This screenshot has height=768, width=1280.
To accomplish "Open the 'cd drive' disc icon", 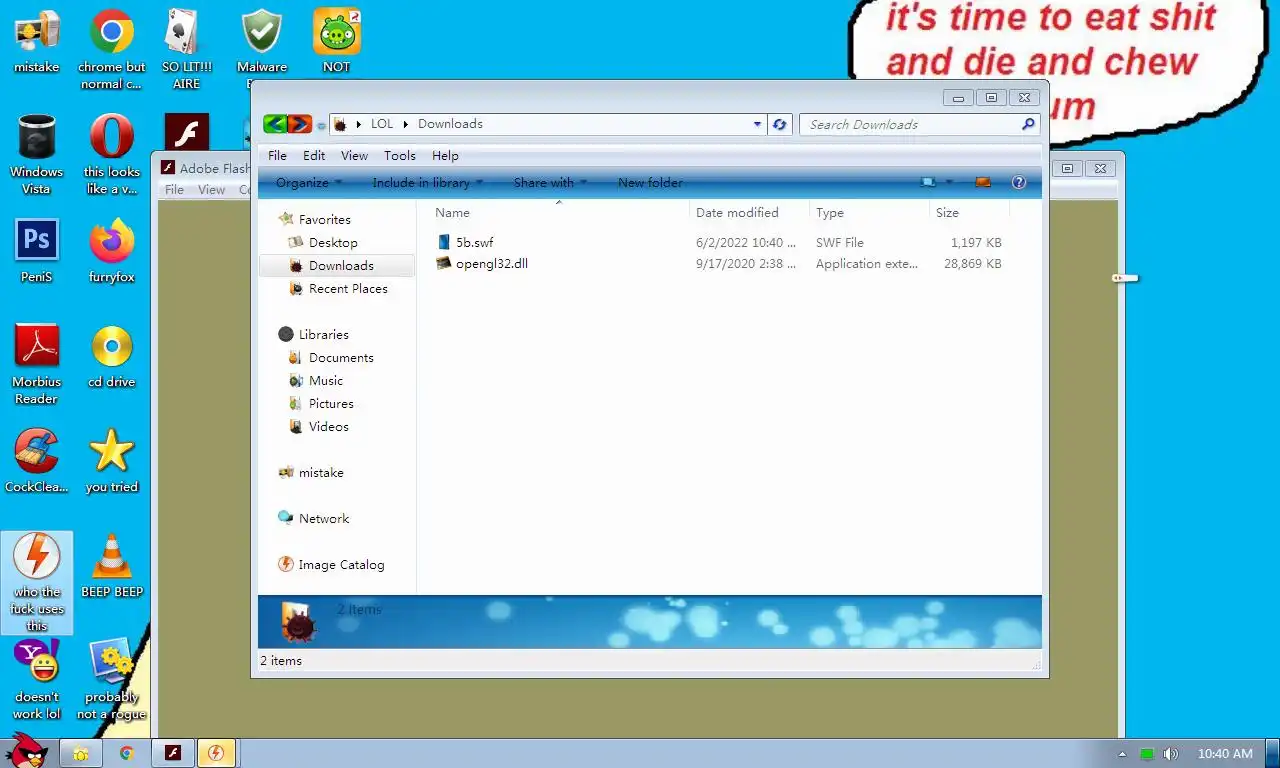I will click(x=112, y=355).
